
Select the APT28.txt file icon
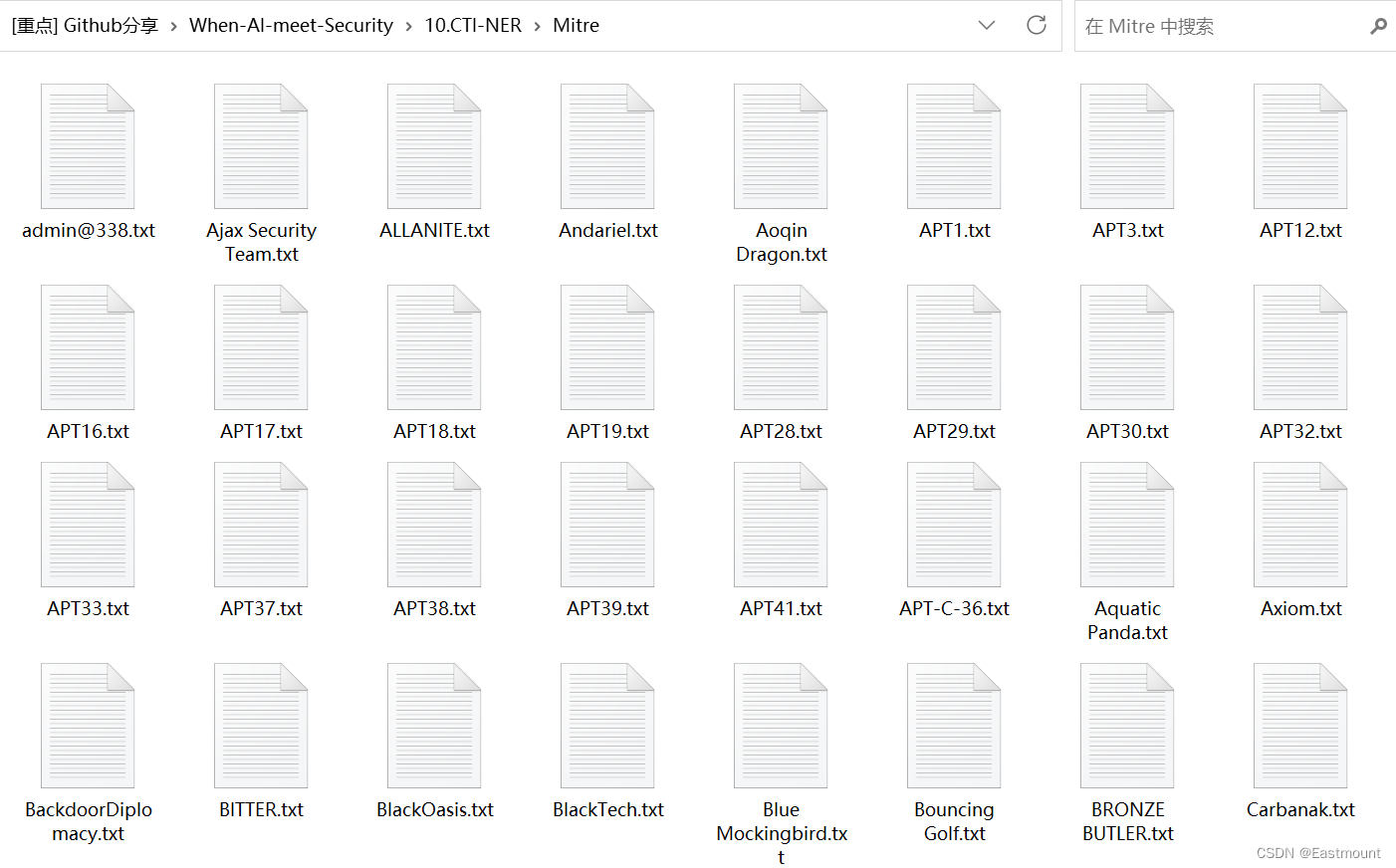coord(781,347)
